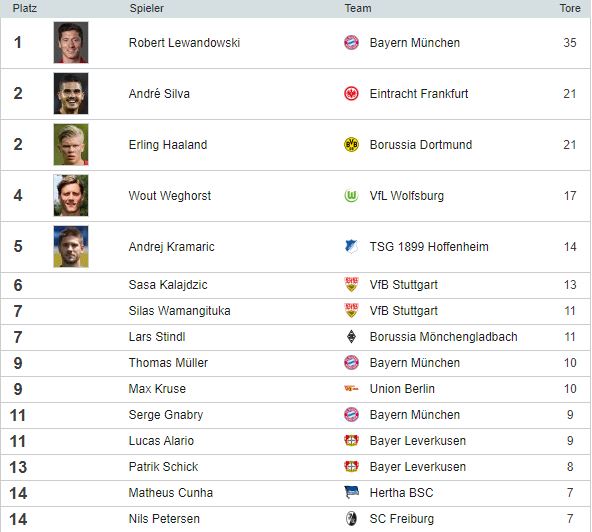Open André Silva player link
This screenshot has width=592, height=532.
click(x=159, y=94)
